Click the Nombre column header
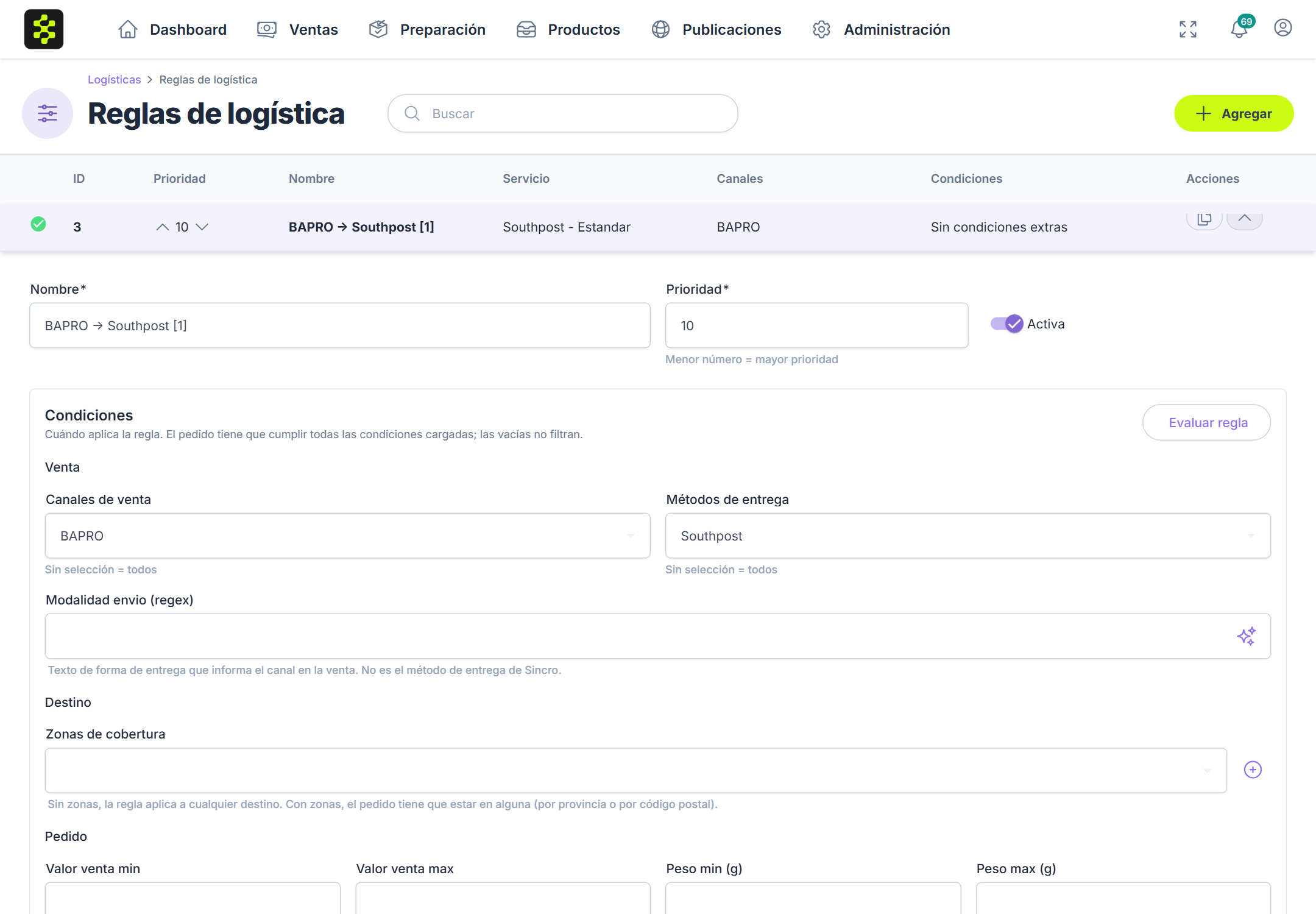 pyautogui.click(x=311, y=179)
